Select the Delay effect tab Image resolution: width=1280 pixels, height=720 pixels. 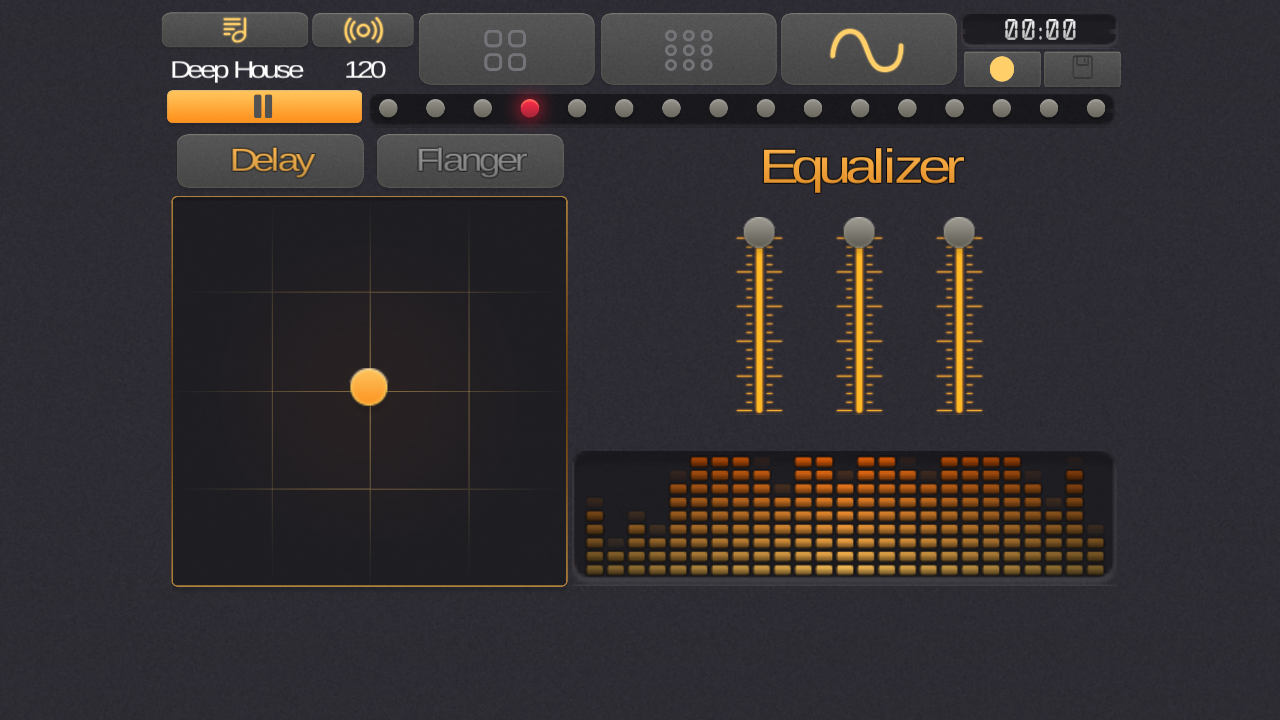(x=270, y=161)
